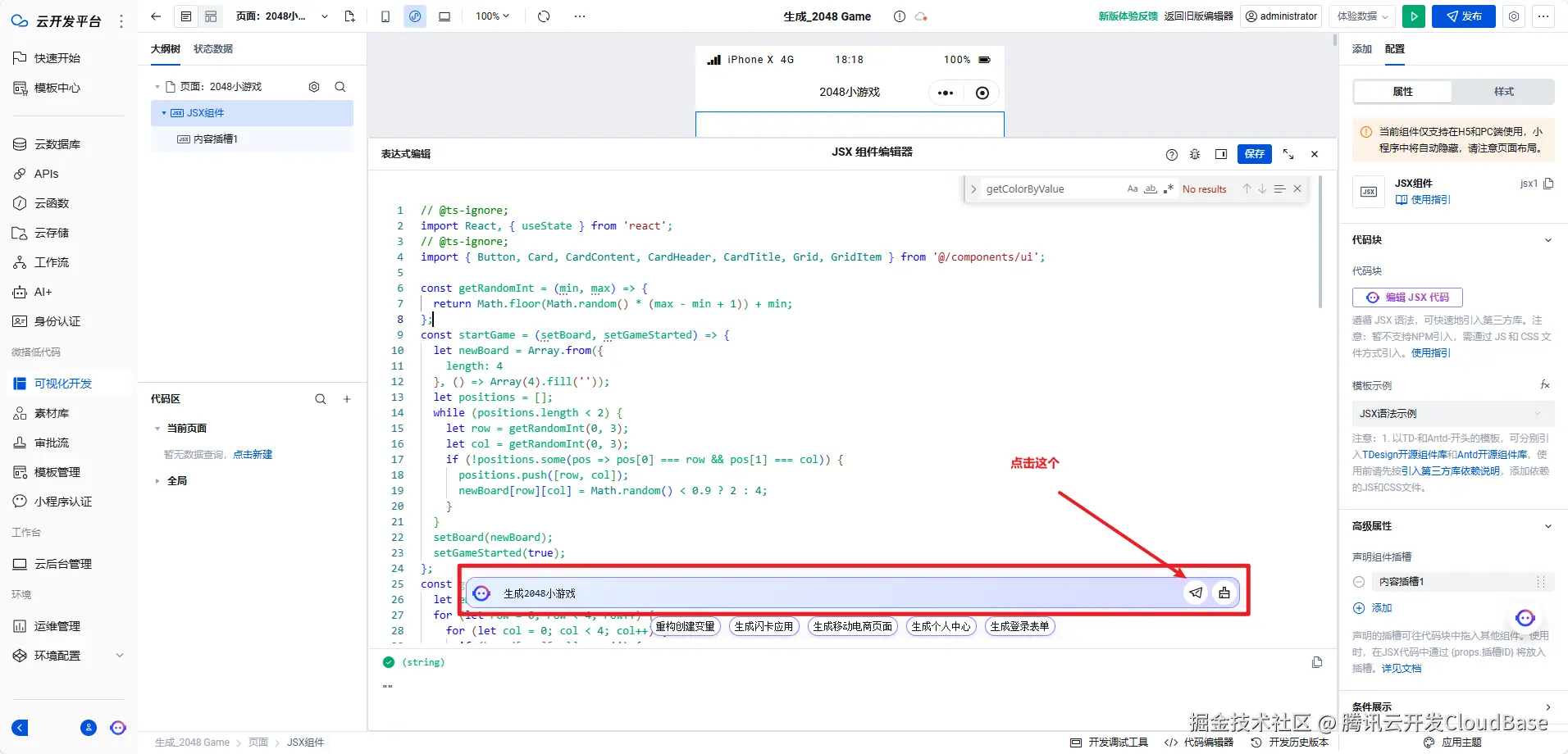Open the AI assistant icon at bottom-left

tap(118, 728)
